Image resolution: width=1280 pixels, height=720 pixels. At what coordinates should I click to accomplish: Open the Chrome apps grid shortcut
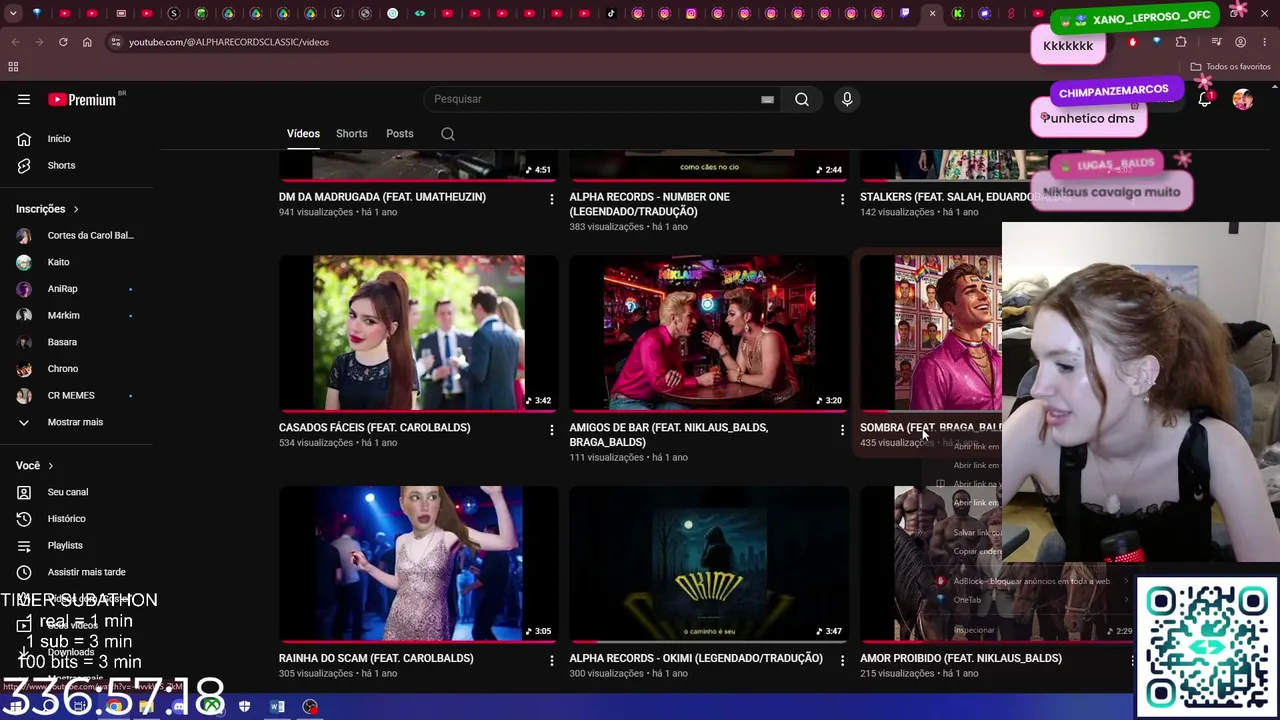[13, 67]
